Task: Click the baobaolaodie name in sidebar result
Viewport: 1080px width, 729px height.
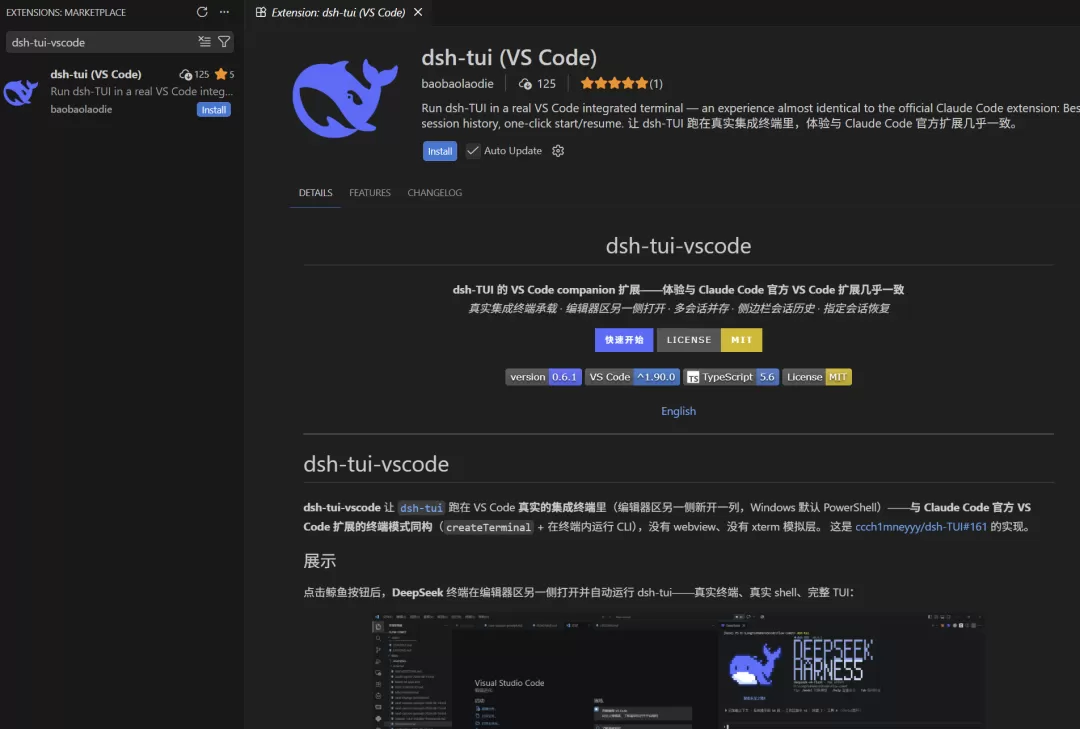Action: (x=81, y=109)
